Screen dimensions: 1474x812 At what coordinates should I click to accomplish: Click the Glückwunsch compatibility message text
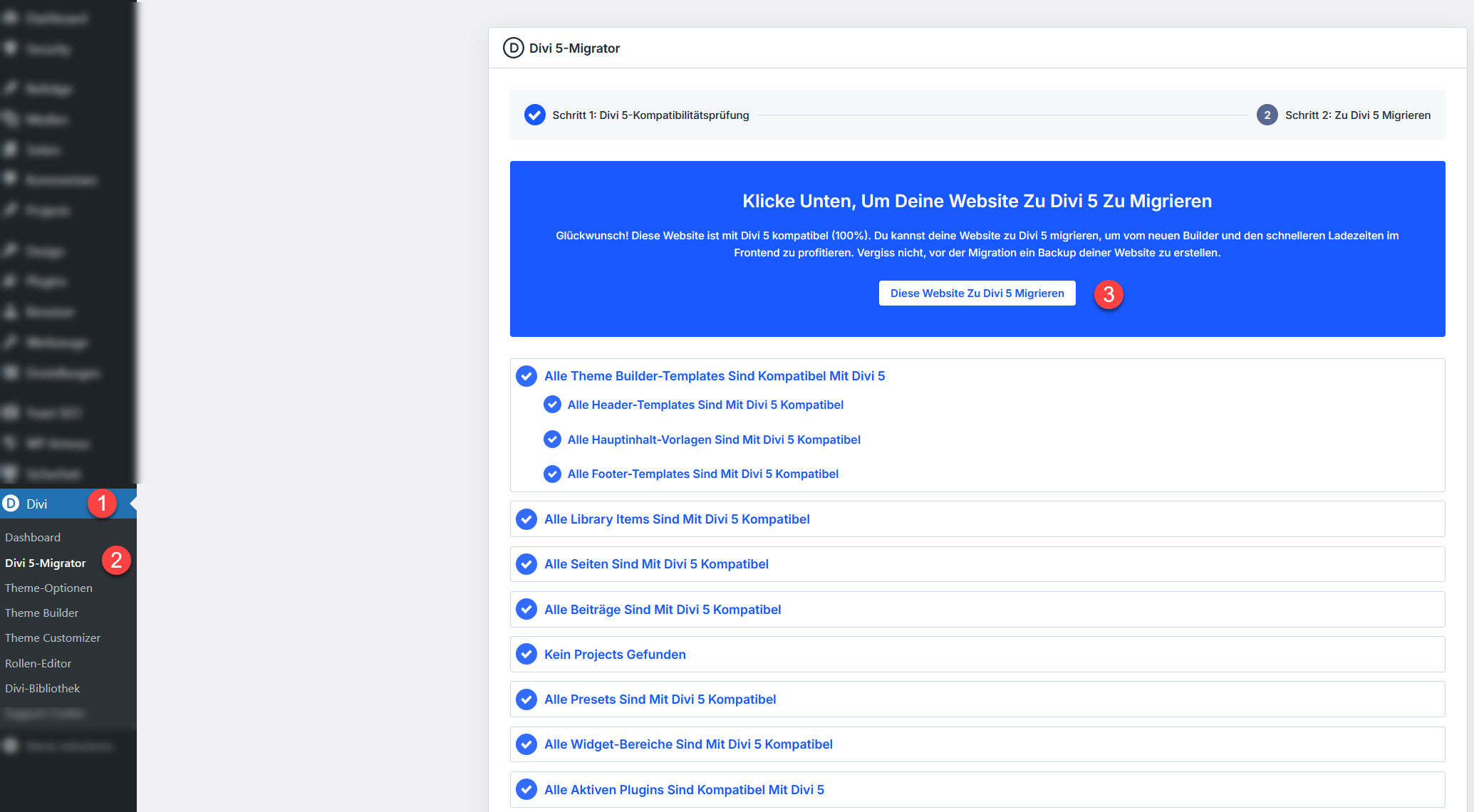click(977, 244)
